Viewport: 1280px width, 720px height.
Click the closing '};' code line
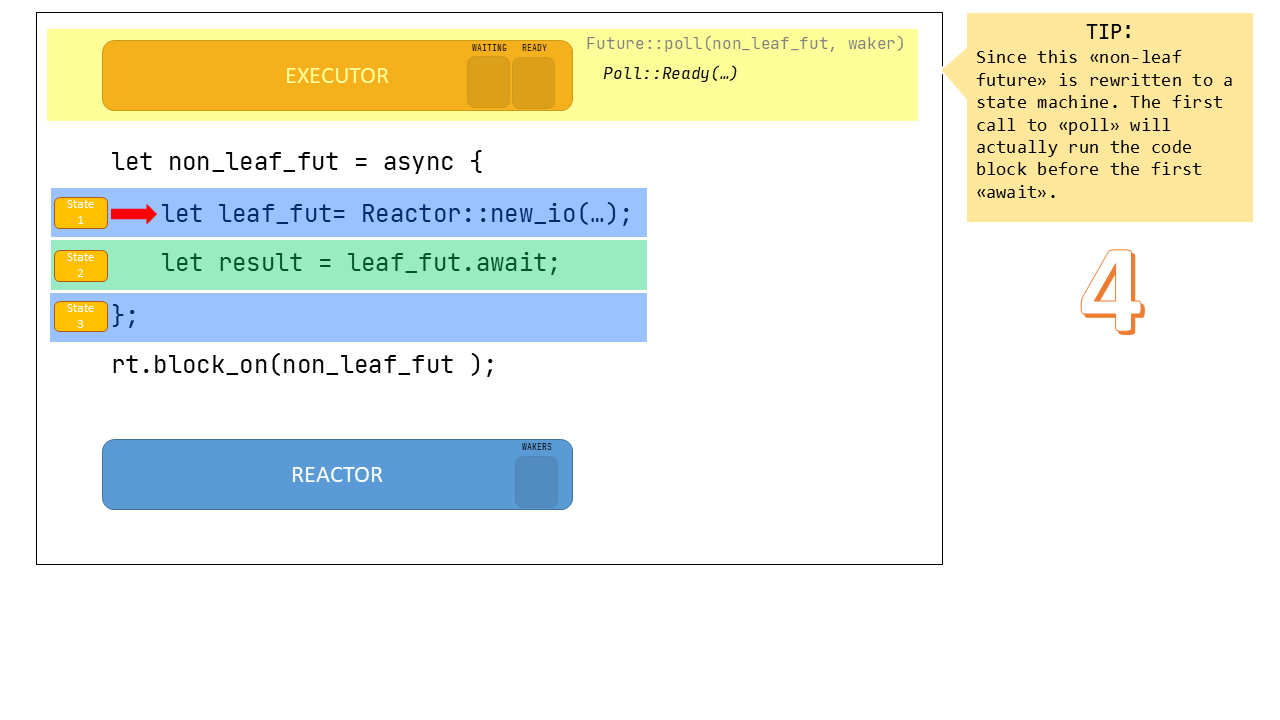pos(125,316)
